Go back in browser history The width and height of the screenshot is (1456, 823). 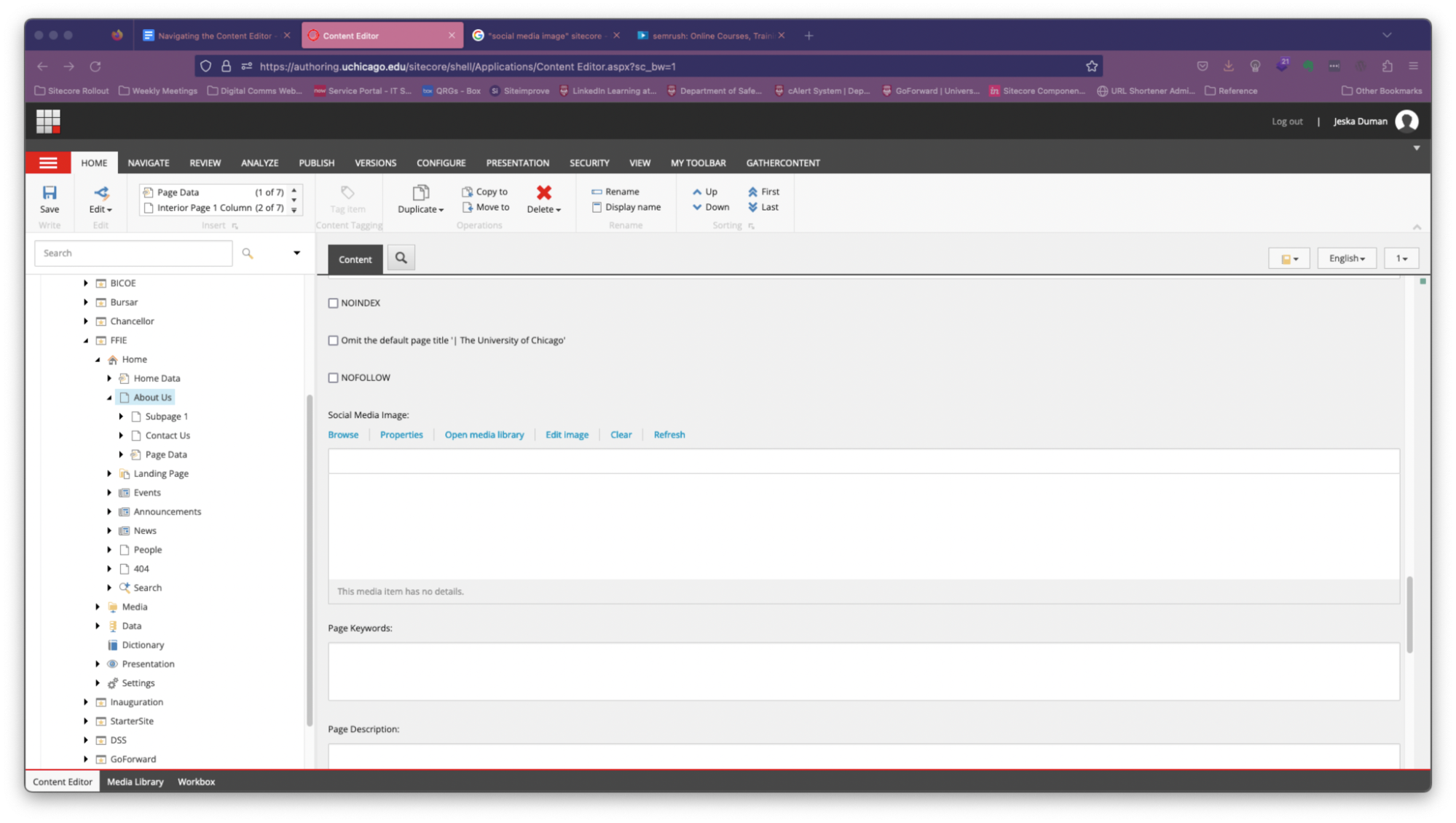coord(42,66)
